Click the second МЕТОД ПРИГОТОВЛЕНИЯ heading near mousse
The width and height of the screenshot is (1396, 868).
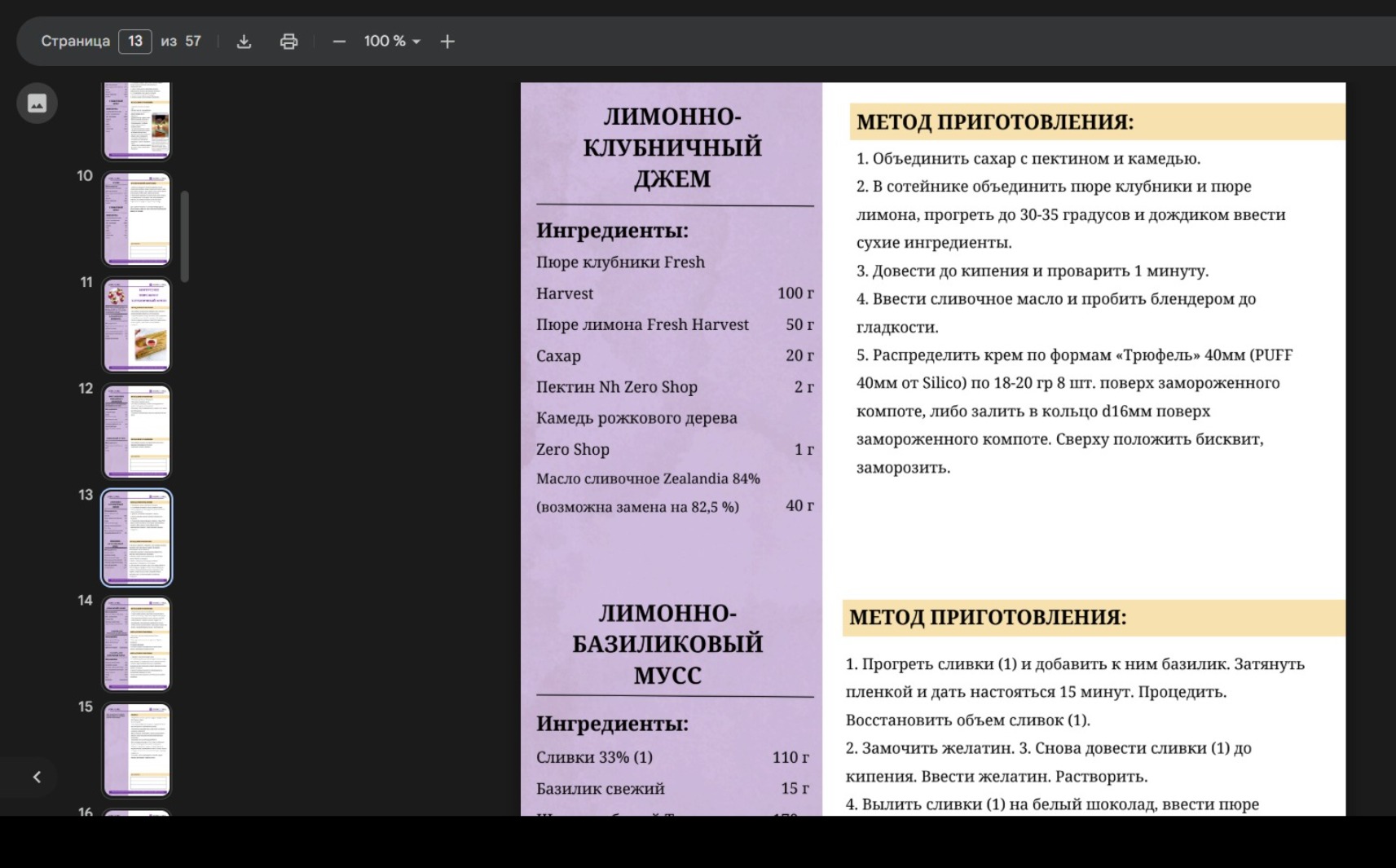(988, 617)
